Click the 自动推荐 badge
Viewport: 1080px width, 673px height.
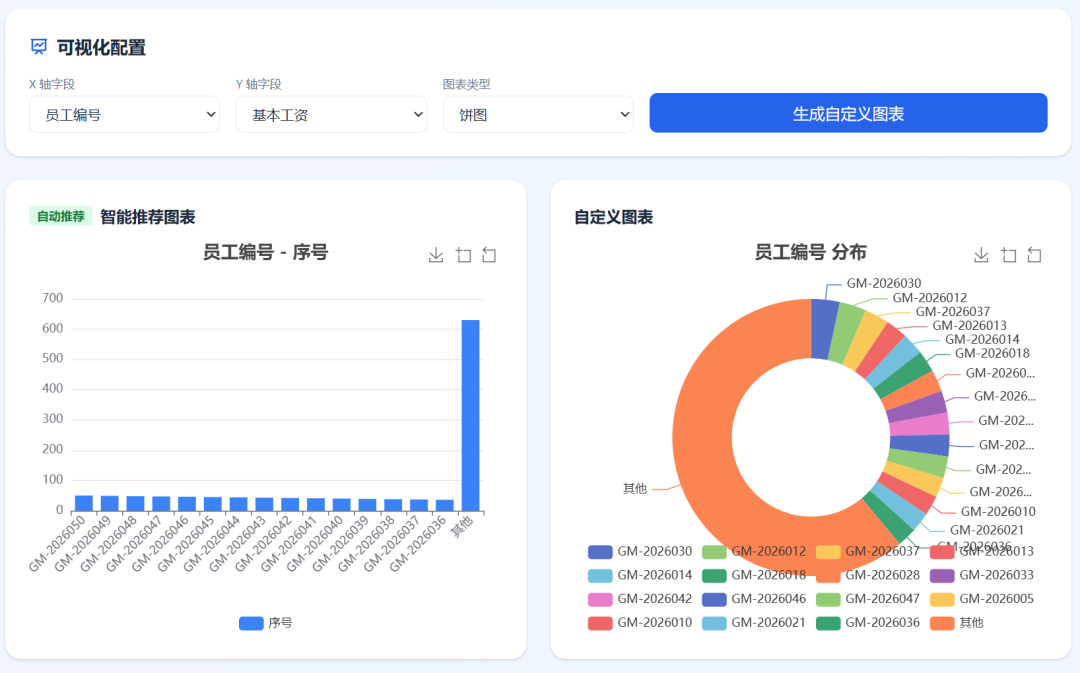point(61,216)
